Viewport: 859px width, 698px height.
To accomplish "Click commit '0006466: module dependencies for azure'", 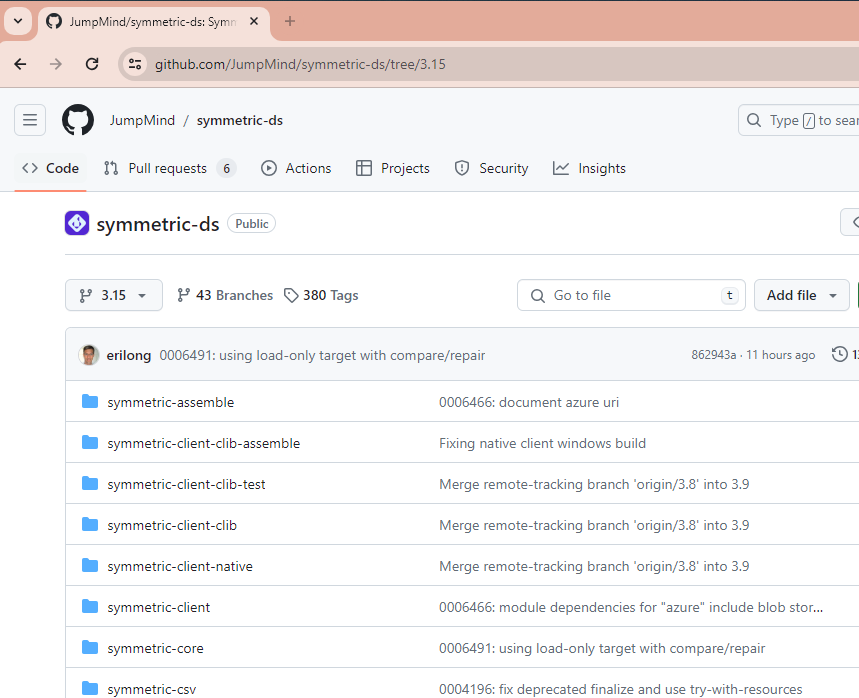I will point(631,608).
